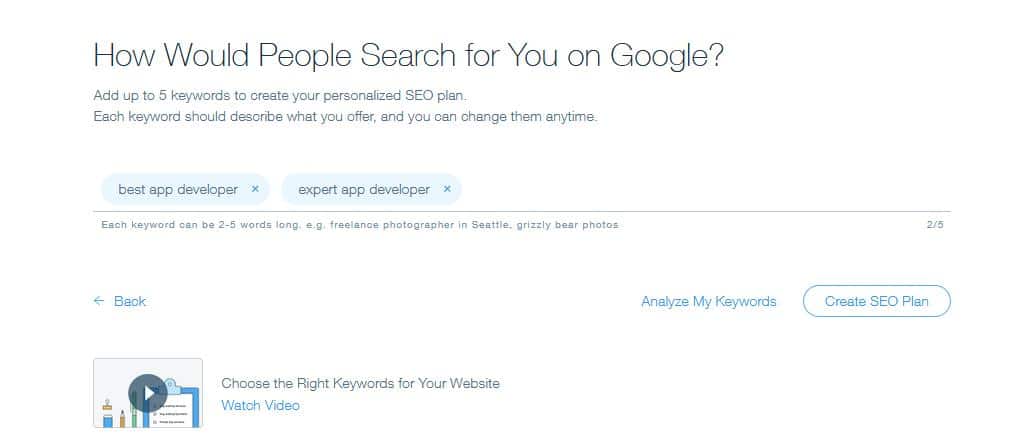Focus the empty keyword input area
Image resolution: width=1033 pixels, height=443 pixels.
pos(705,190)
